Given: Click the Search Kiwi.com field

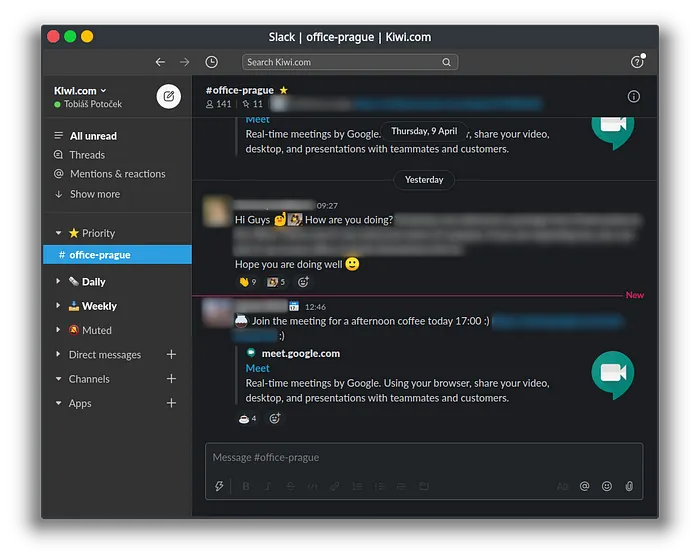Looking at the screenshot, I should pos(350,62).
